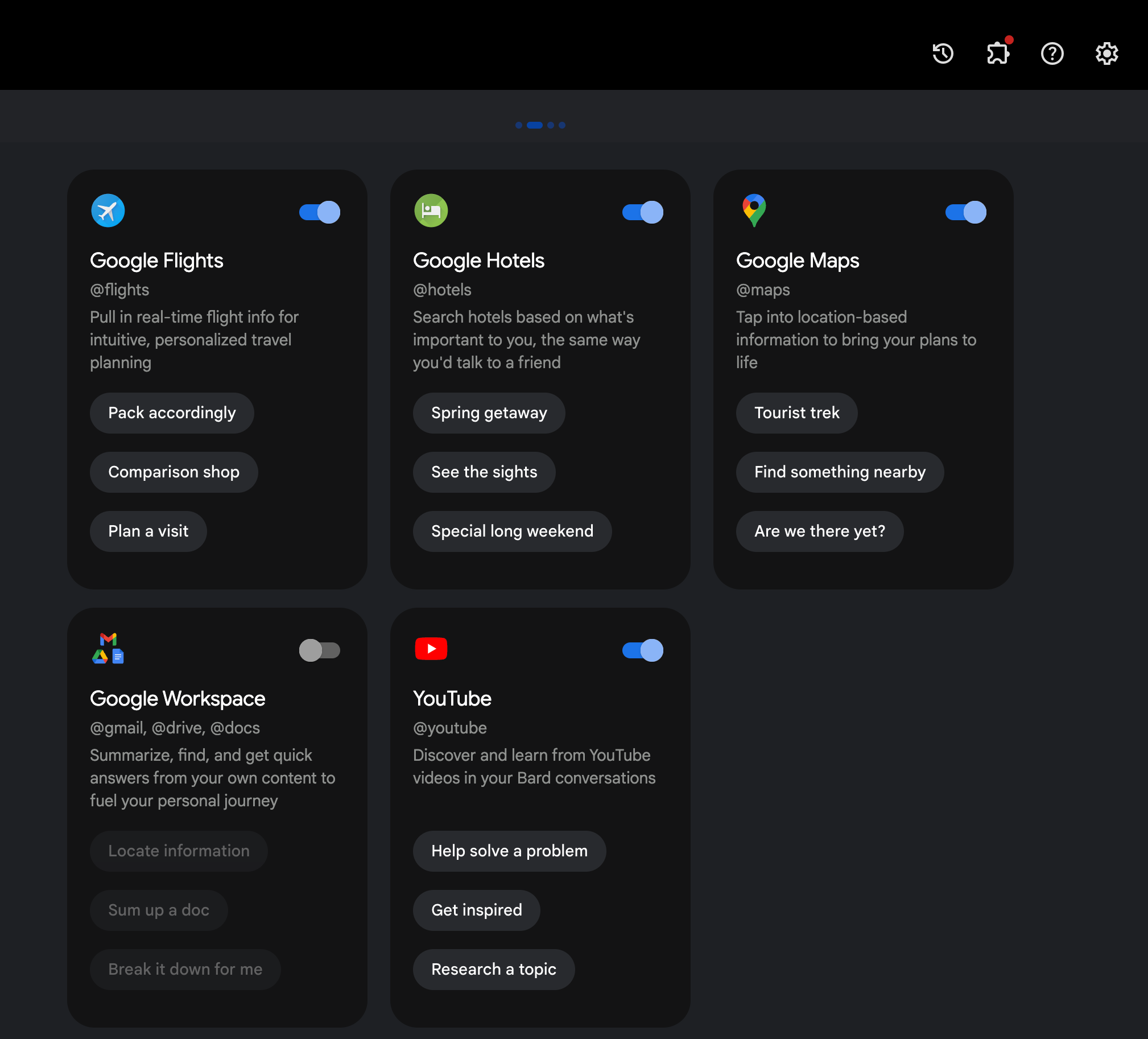Click the @youtube handle text
Image resolution: width=1148 pixels, height=1039 pixels.
tap(450, 728)
